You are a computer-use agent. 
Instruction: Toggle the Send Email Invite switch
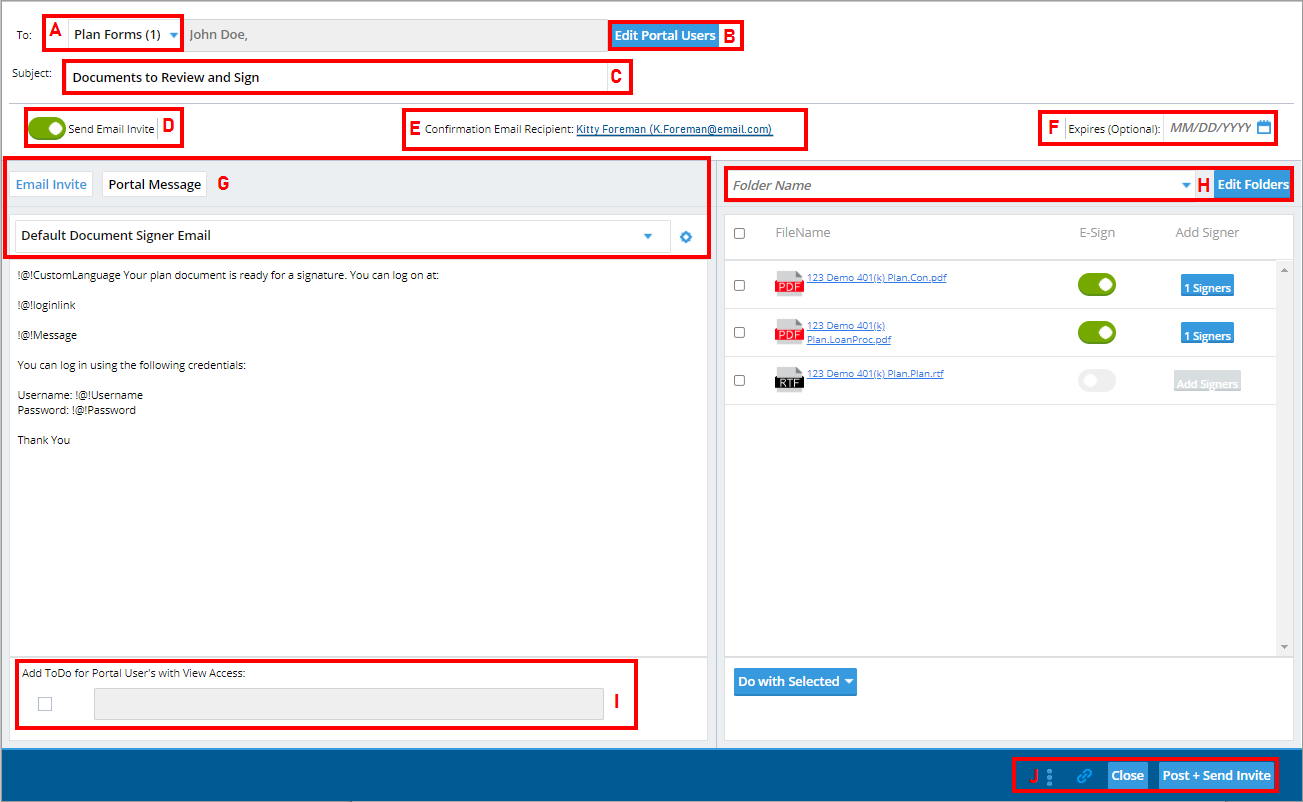47,129
